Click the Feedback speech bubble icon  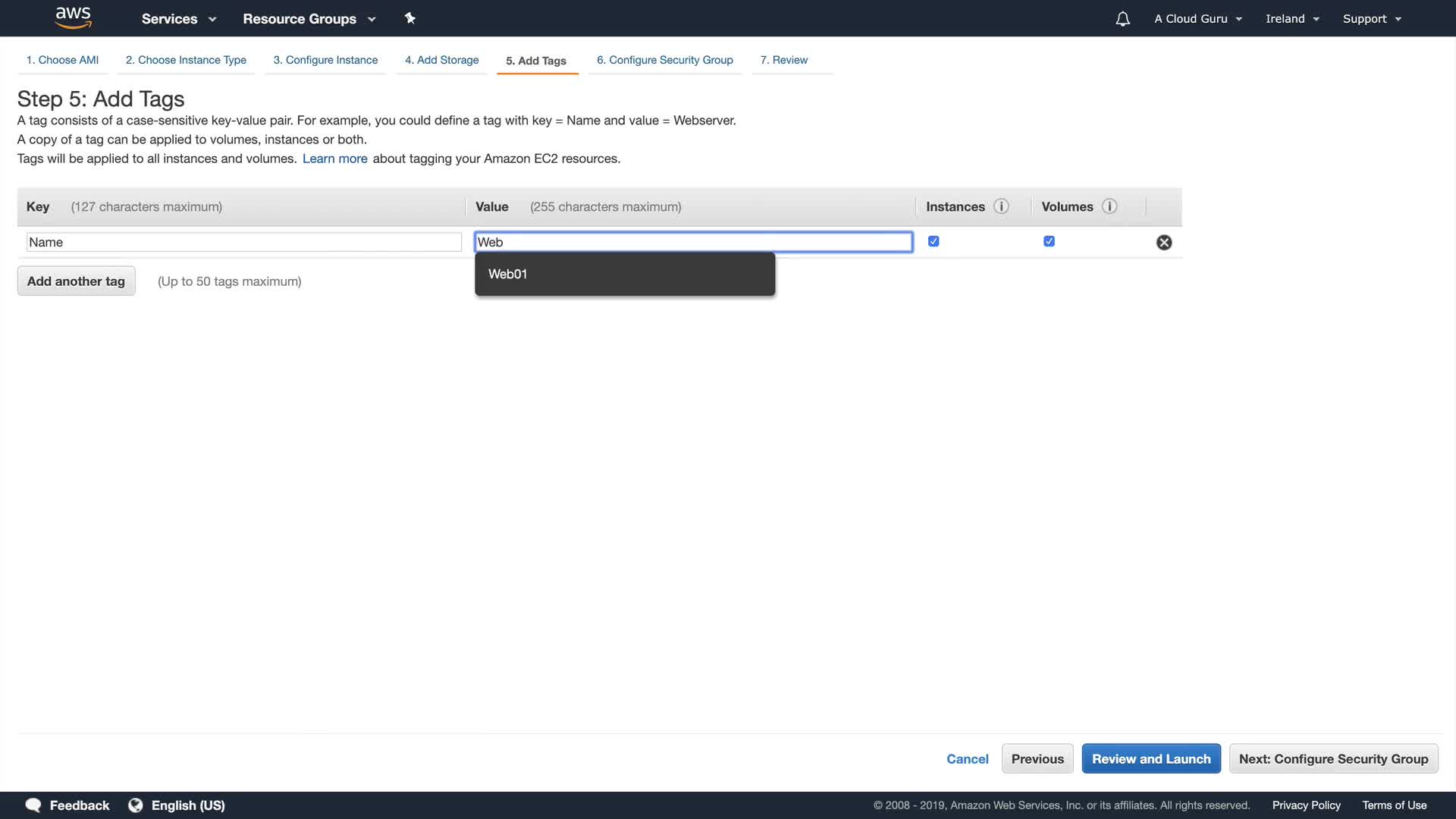[33, 805]
